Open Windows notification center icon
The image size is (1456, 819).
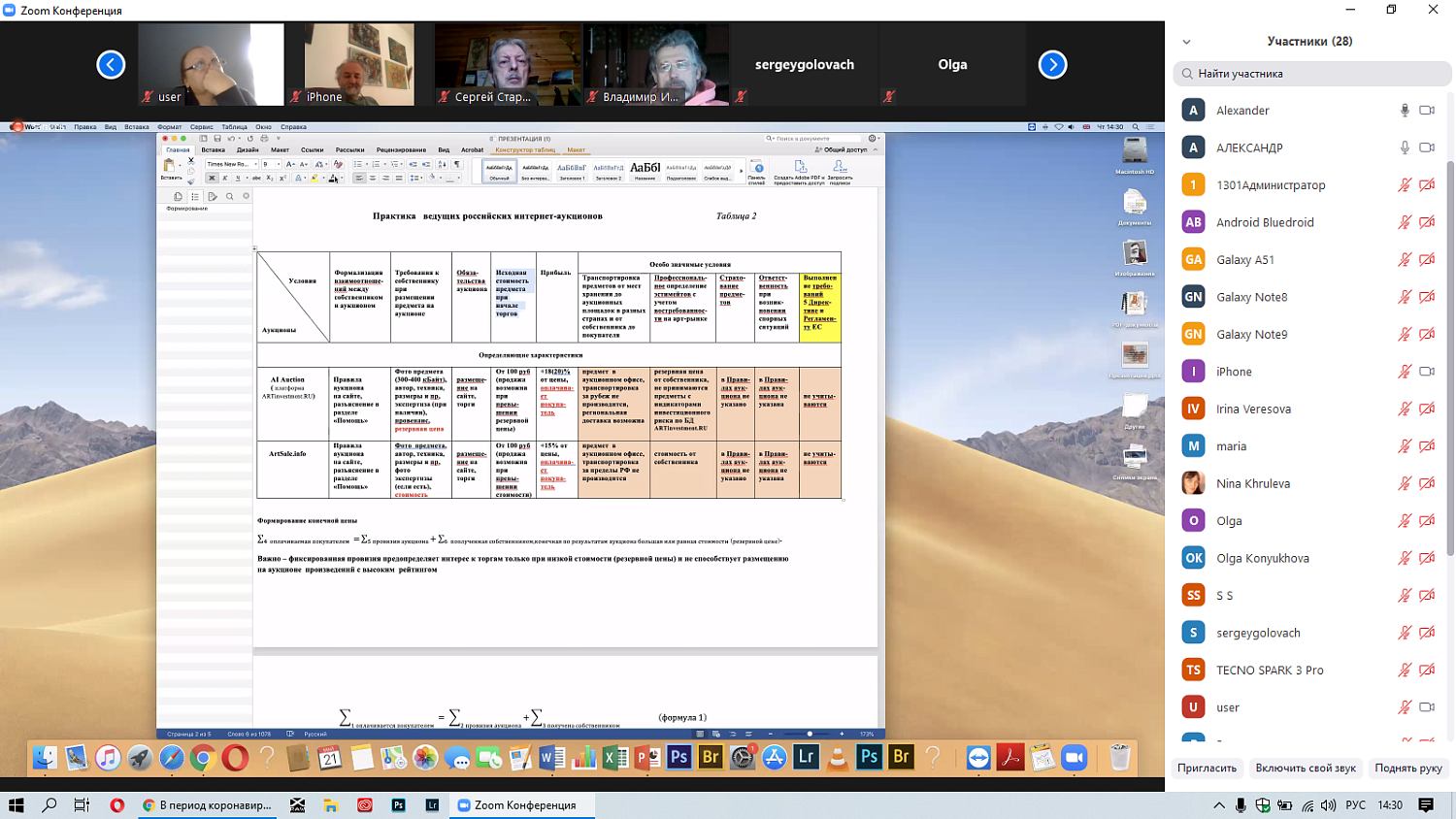click(x=1427, y=805)
